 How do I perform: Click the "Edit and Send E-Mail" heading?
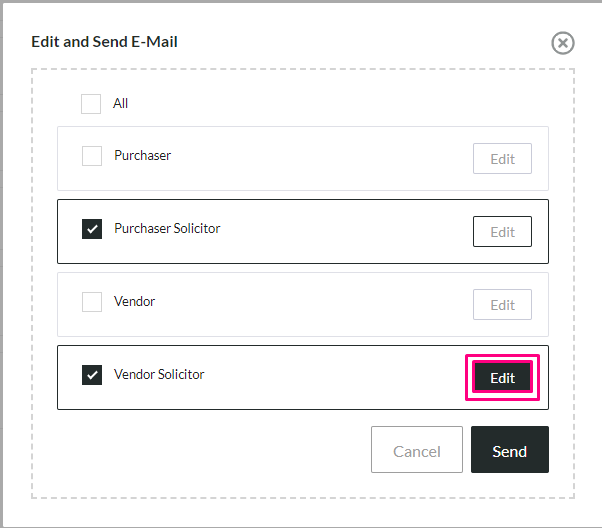[104, 41]
